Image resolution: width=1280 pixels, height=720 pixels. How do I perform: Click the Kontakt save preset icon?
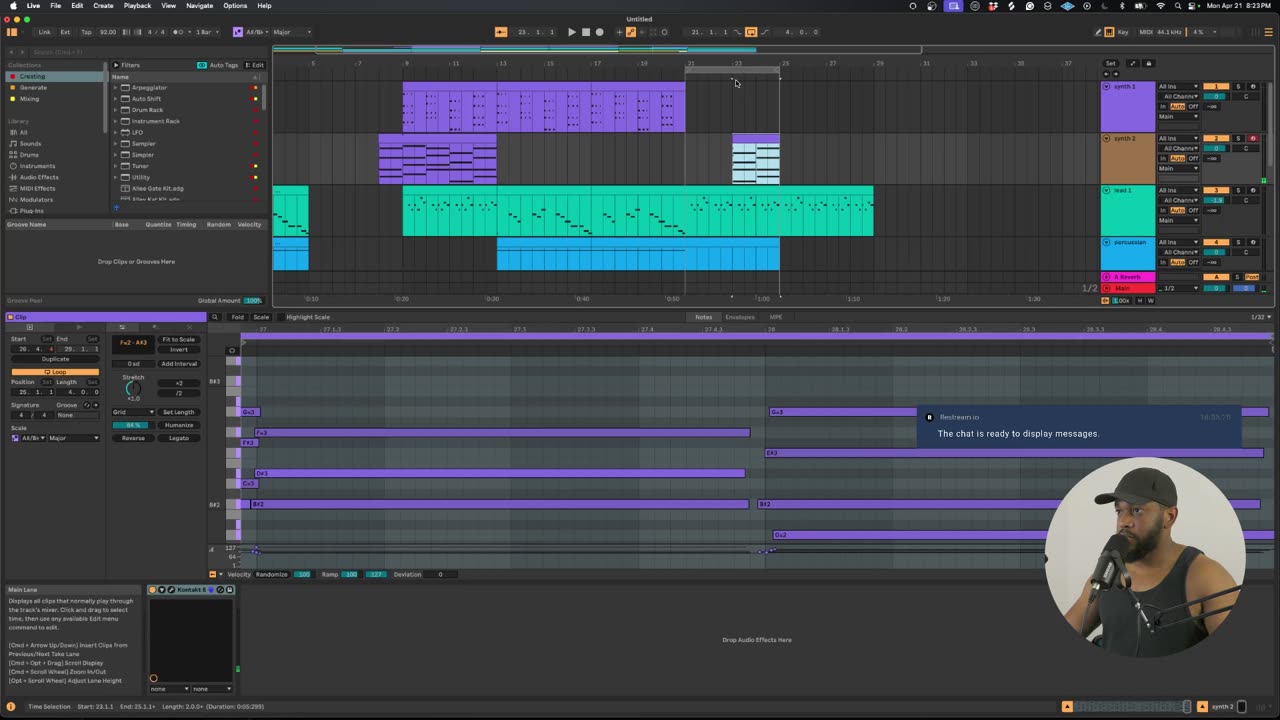click(229, 590)
